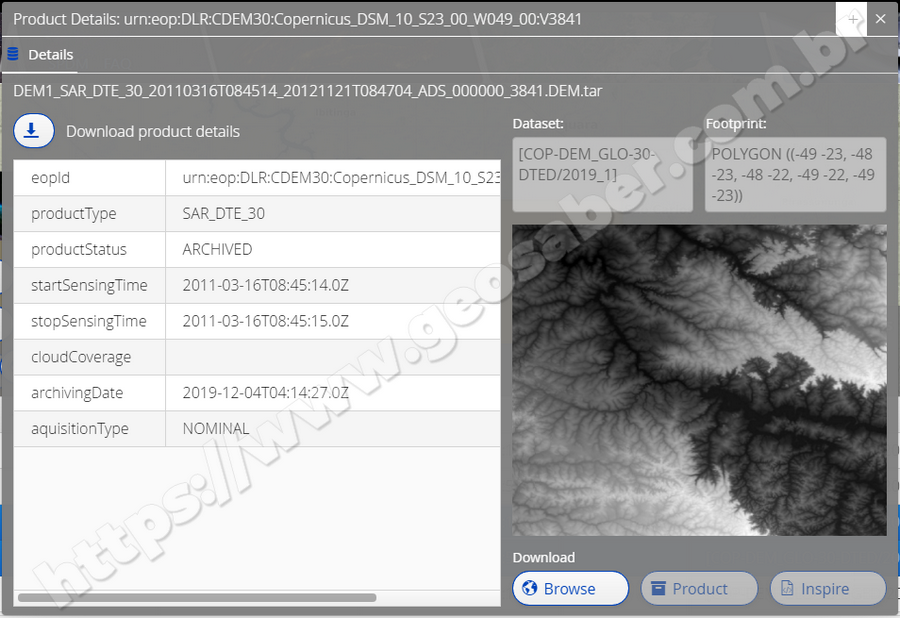Click the Browse download button

click(x=571, y=588)
